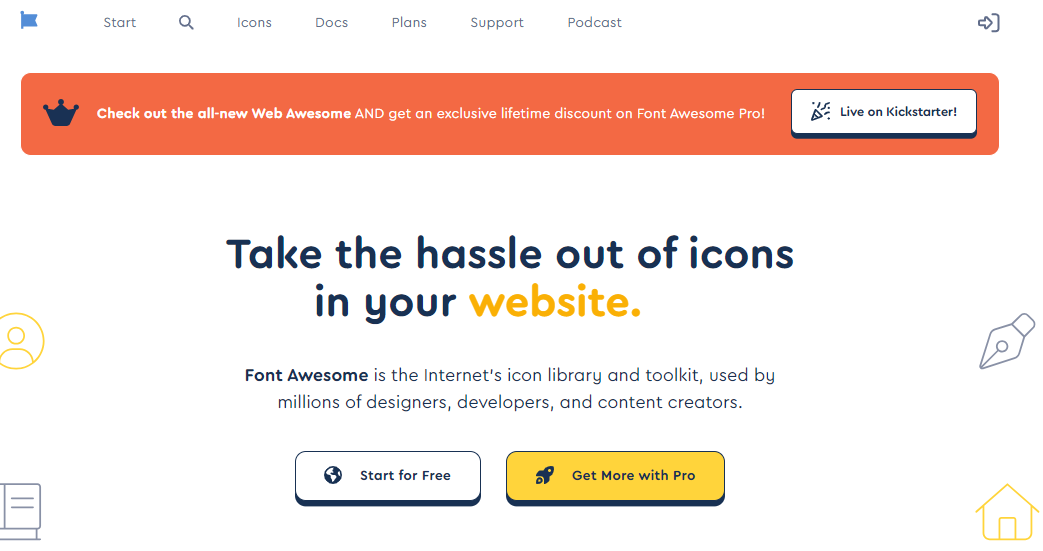This screenshot has width=1043, height=551.
Task: Click the crown icon in the orange banner
Action: tap(61, 113)
